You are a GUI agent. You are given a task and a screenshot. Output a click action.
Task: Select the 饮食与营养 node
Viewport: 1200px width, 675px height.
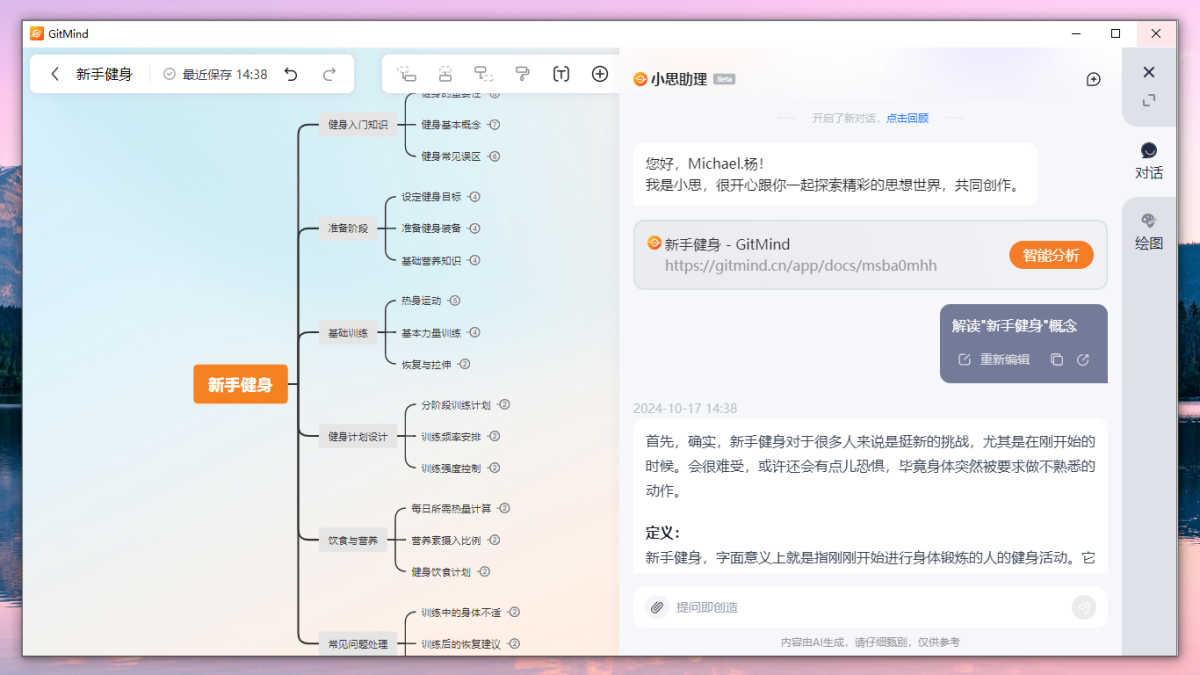coord(353,540)
